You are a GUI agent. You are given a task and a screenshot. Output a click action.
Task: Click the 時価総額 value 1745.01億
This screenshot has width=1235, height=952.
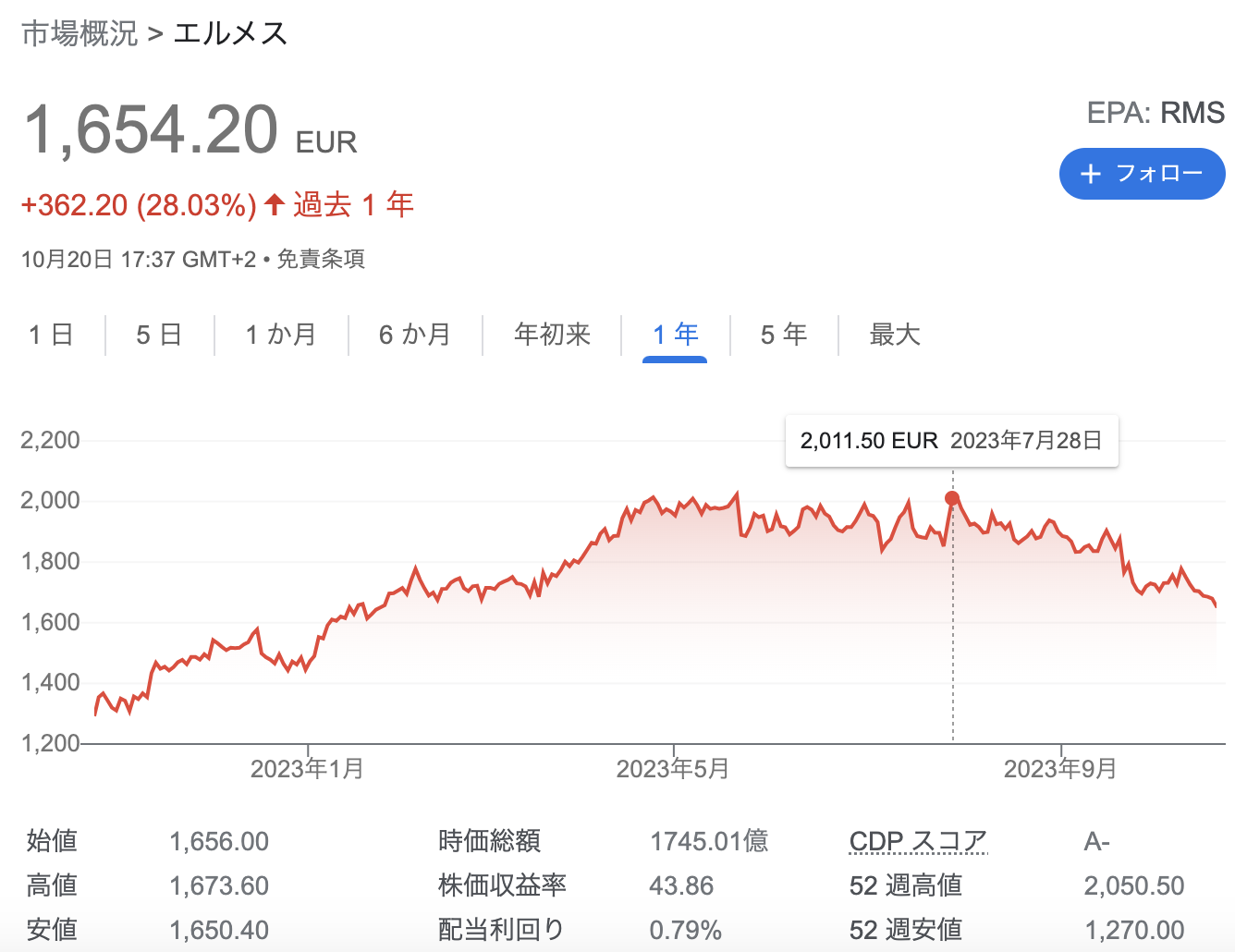click(x=709, y=841)
